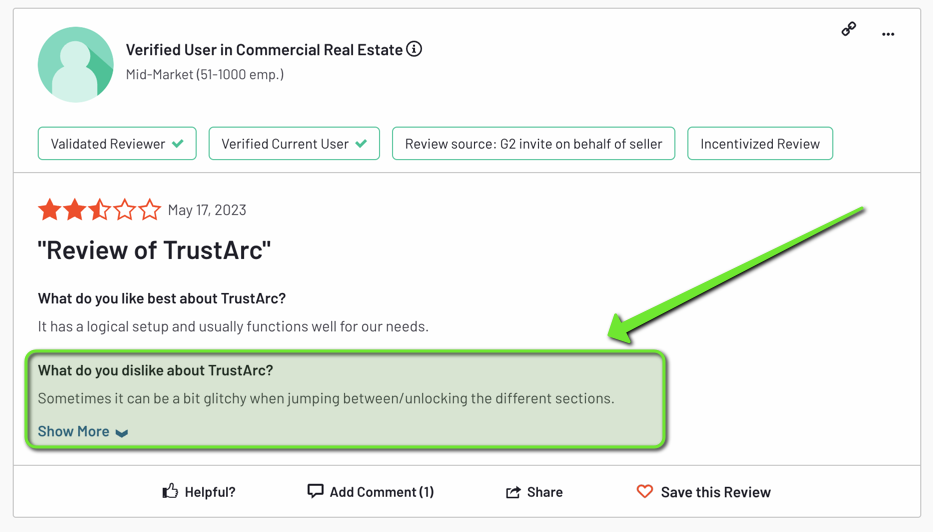Open the "Review of TrustArc" title
Viewport: 933px width, 532px height.
[154, 251]
